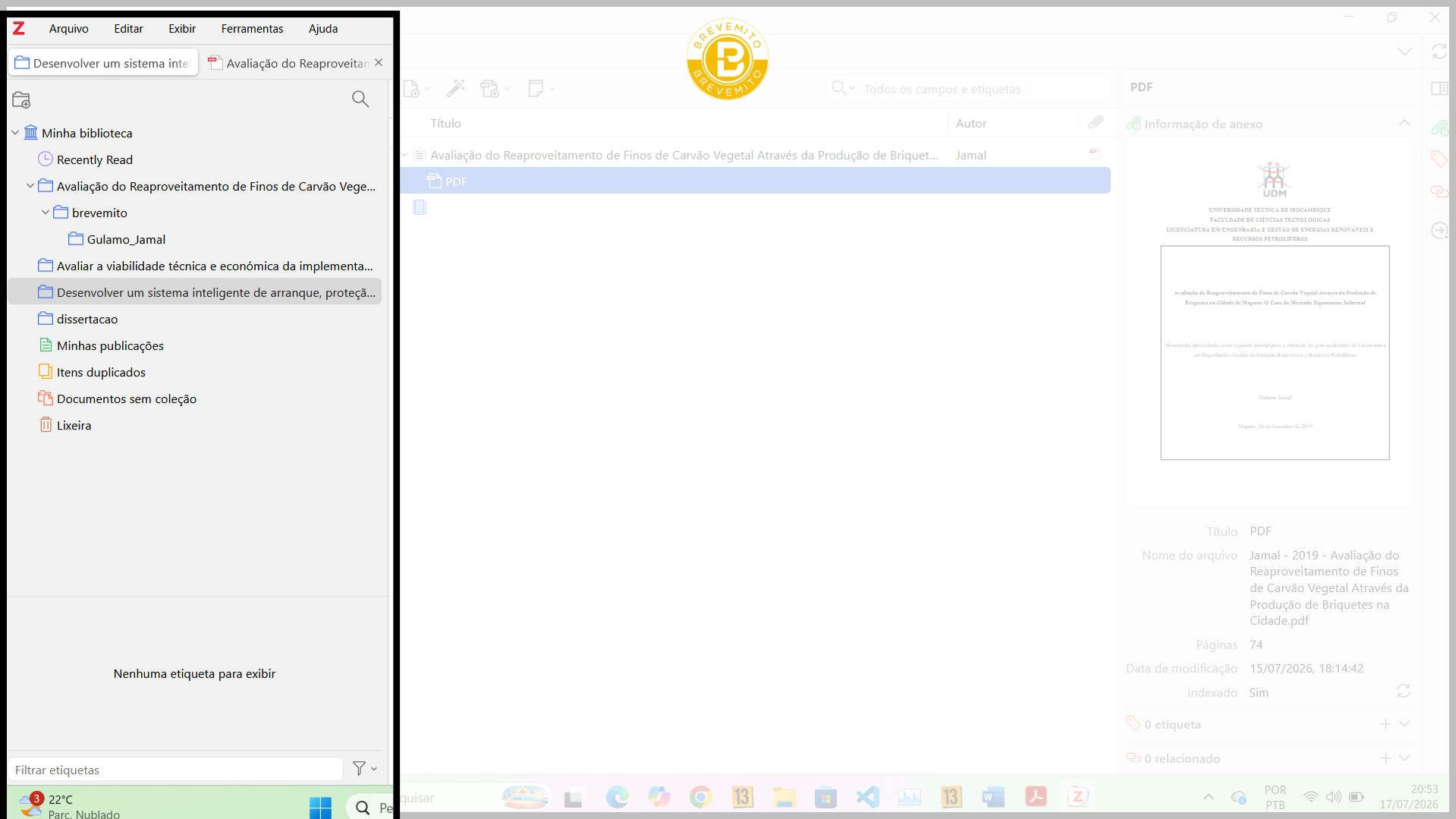The image size is (1456, 819).
Task: Click the locate arrow icon in side navigation
Action: pyautogui.click(x=1439, y=230)
